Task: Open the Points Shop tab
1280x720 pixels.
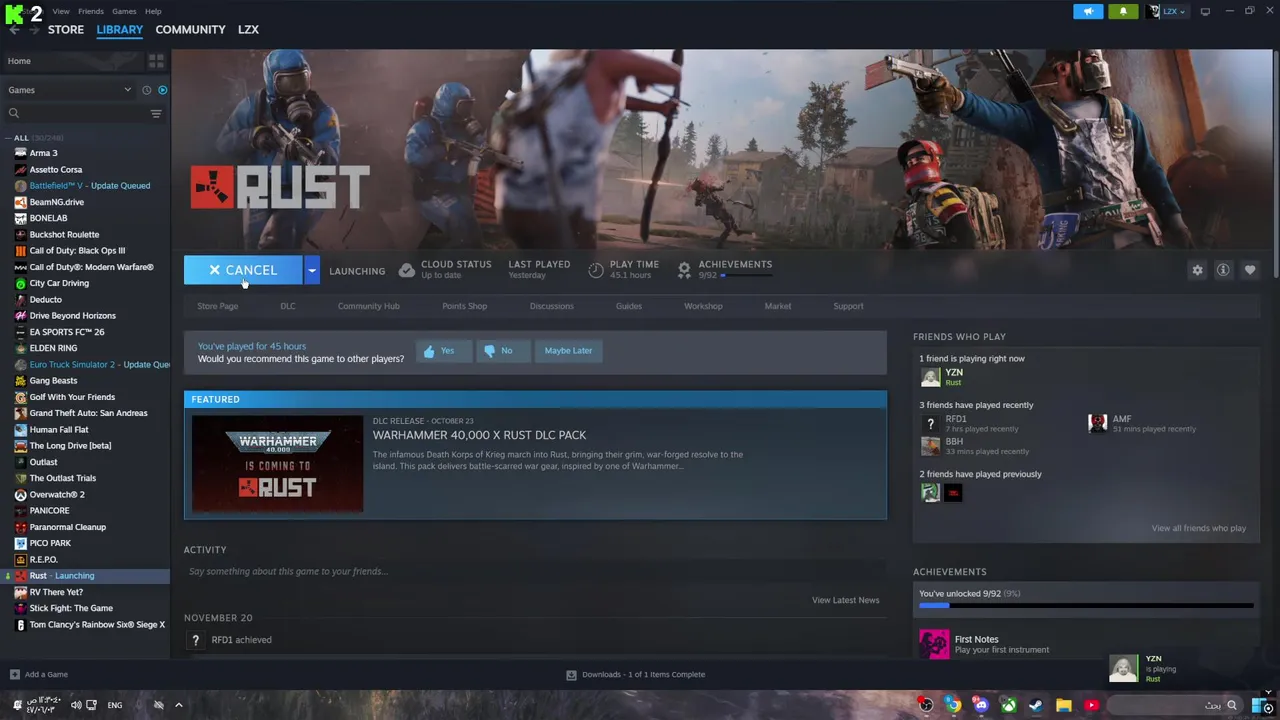Action: 465,306
